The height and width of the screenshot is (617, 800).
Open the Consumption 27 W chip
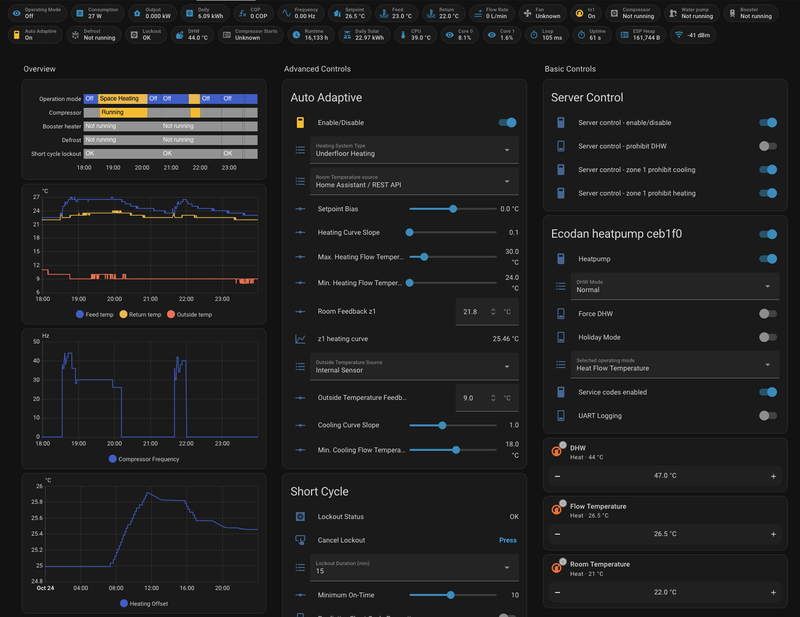click(x=97, y=13)
